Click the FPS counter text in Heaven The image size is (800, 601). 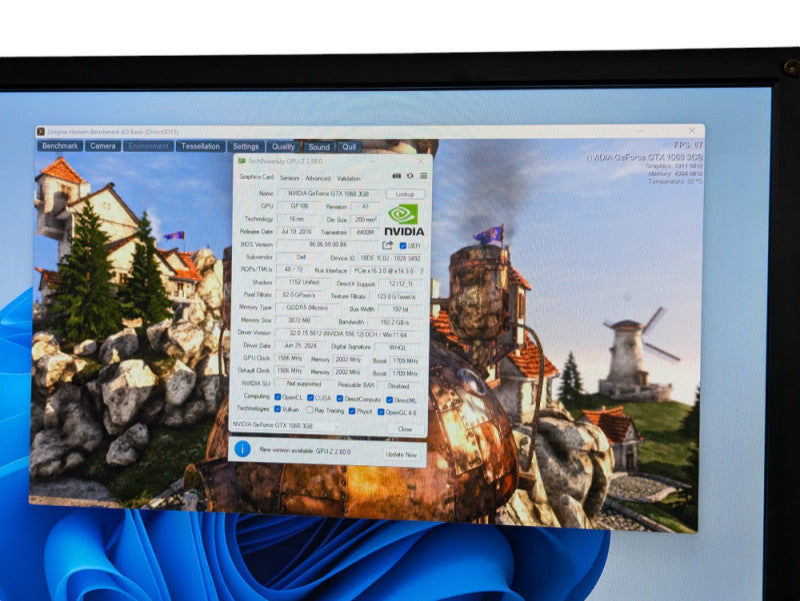tap(688, 145)
